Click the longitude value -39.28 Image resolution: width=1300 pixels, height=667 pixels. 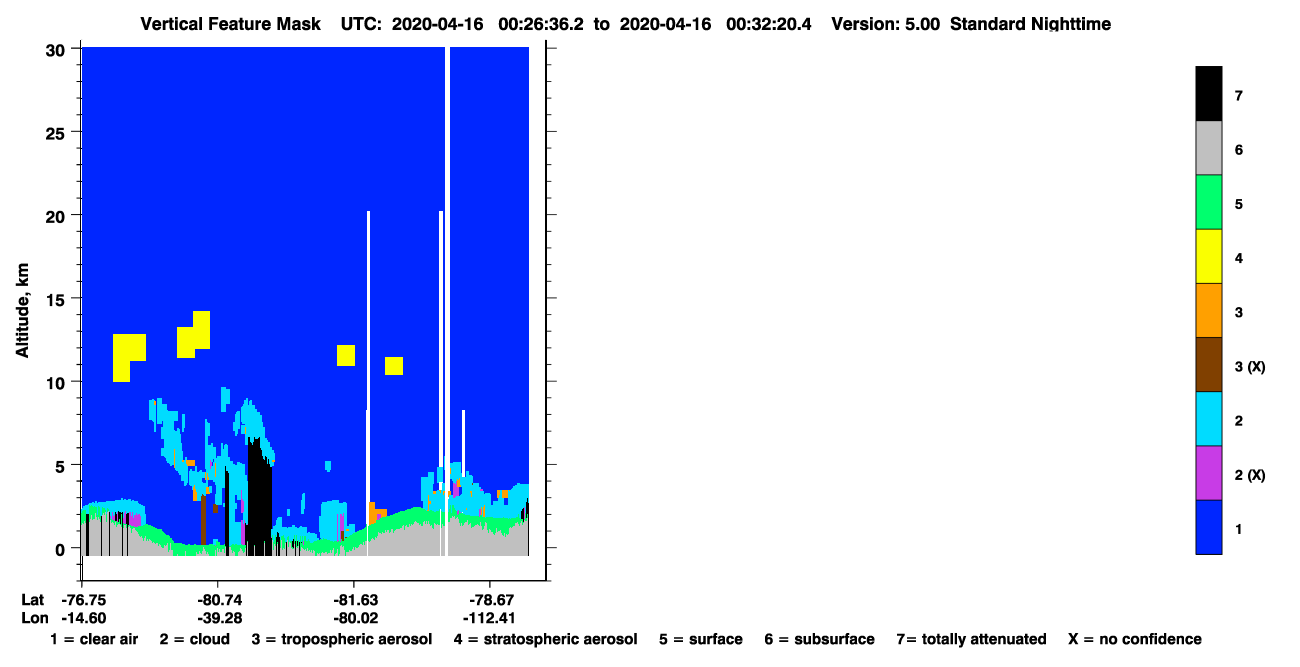pos(218,618)
